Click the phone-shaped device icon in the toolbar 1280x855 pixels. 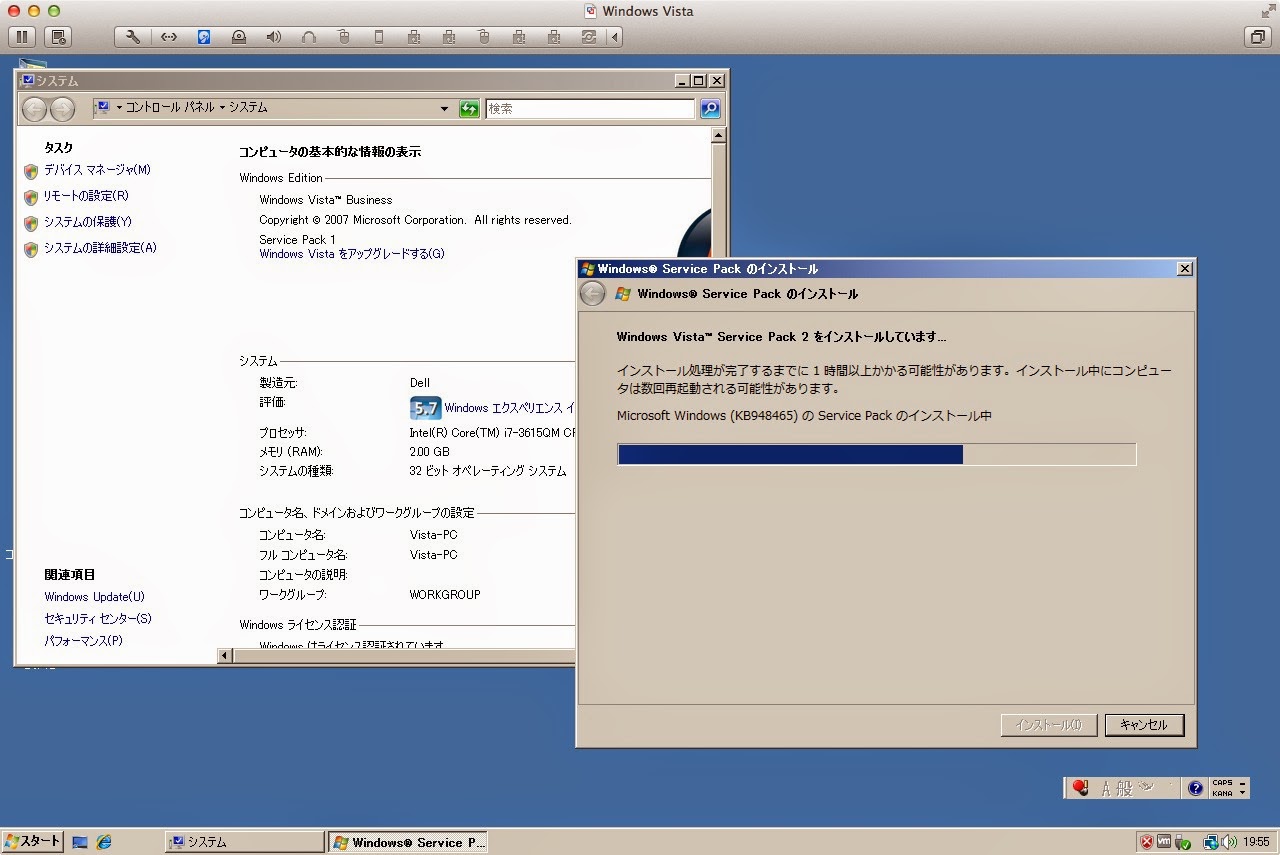point(378,37)
